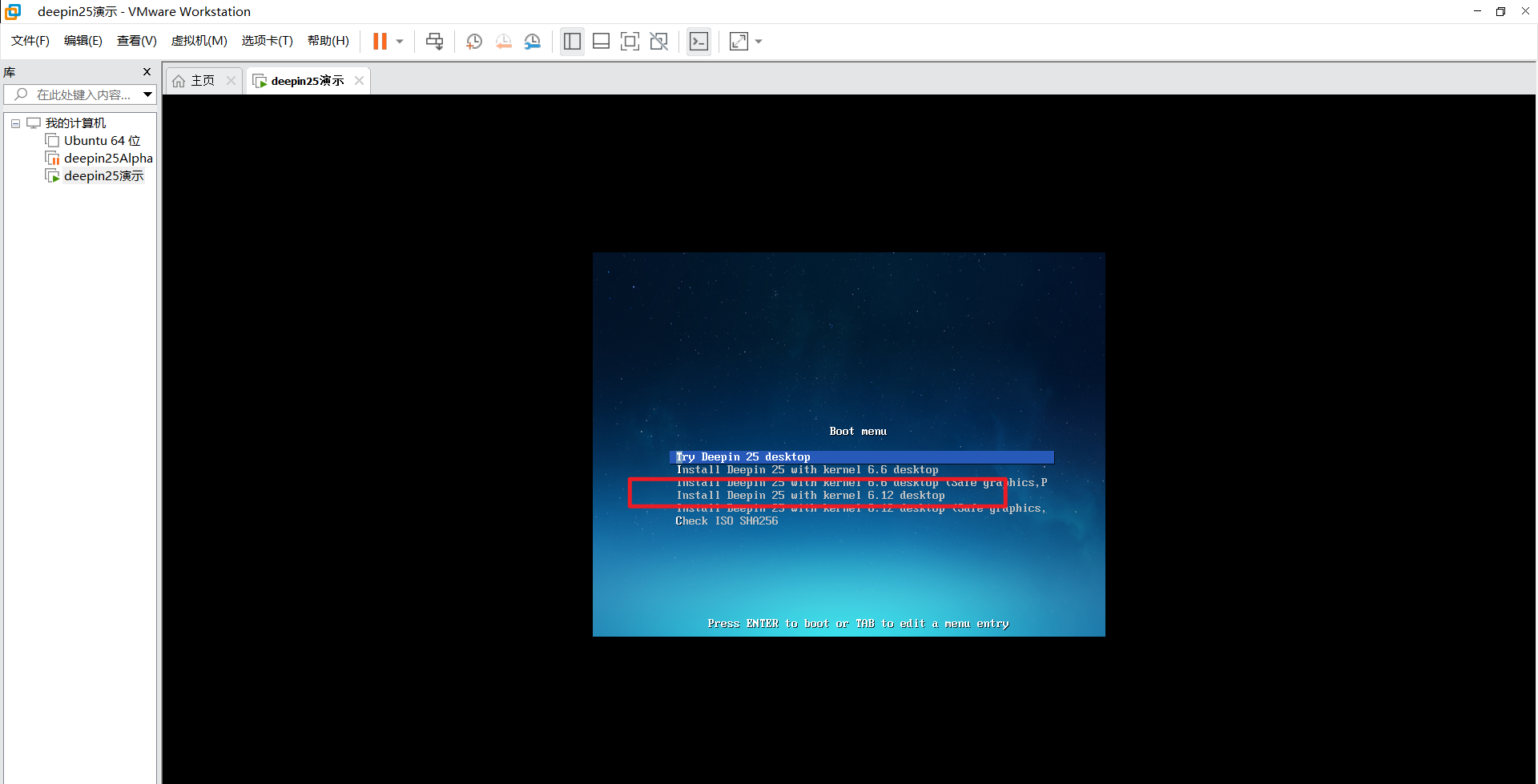Pause the running virtual machine
Image resolution: width=1538 pixels, height=784 pixels.
pos(380,42)
